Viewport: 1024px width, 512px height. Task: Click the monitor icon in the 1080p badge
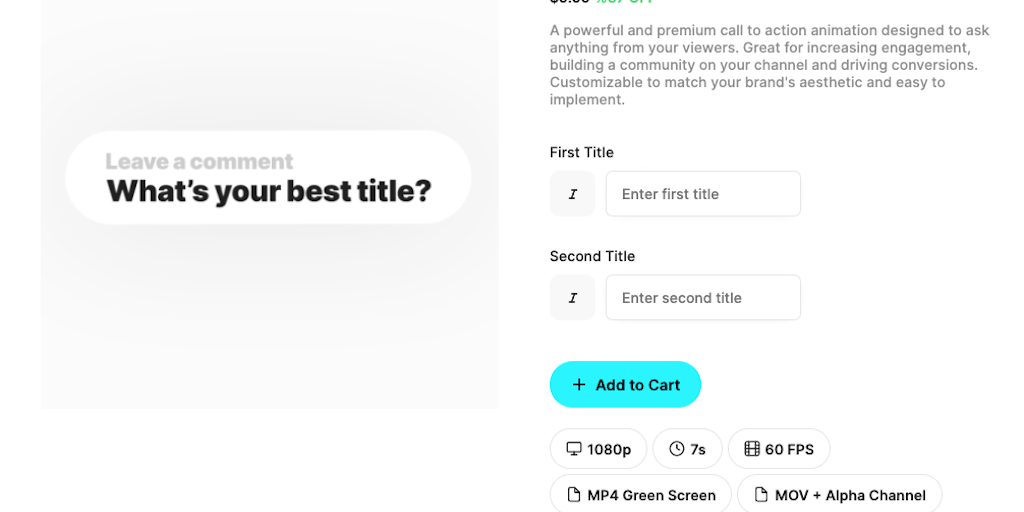(574, 449)
